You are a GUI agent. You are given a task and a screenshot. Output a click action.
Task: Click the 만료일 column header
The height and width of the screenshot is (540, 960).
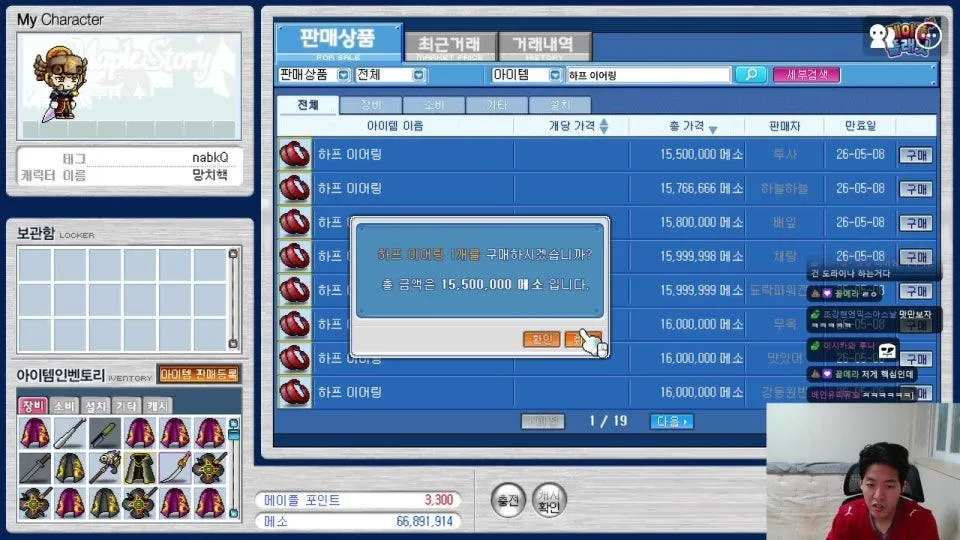pos(860,126)
